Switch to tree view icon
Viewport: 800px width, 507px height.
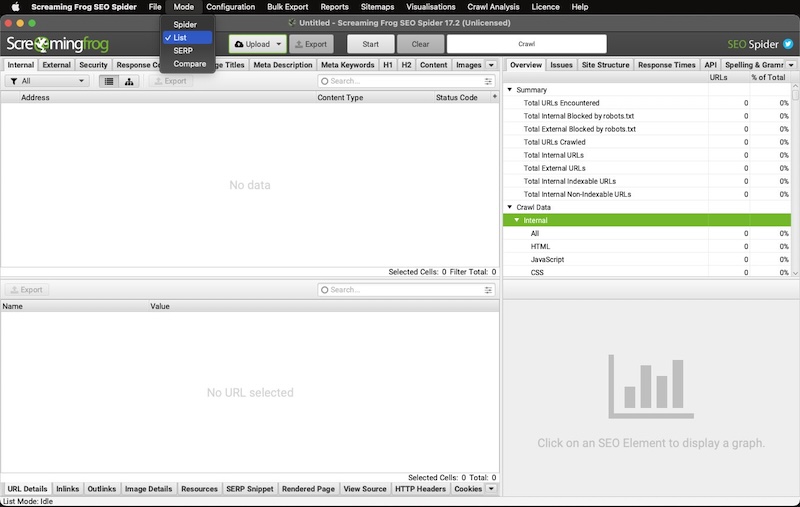tap(129, 81)
